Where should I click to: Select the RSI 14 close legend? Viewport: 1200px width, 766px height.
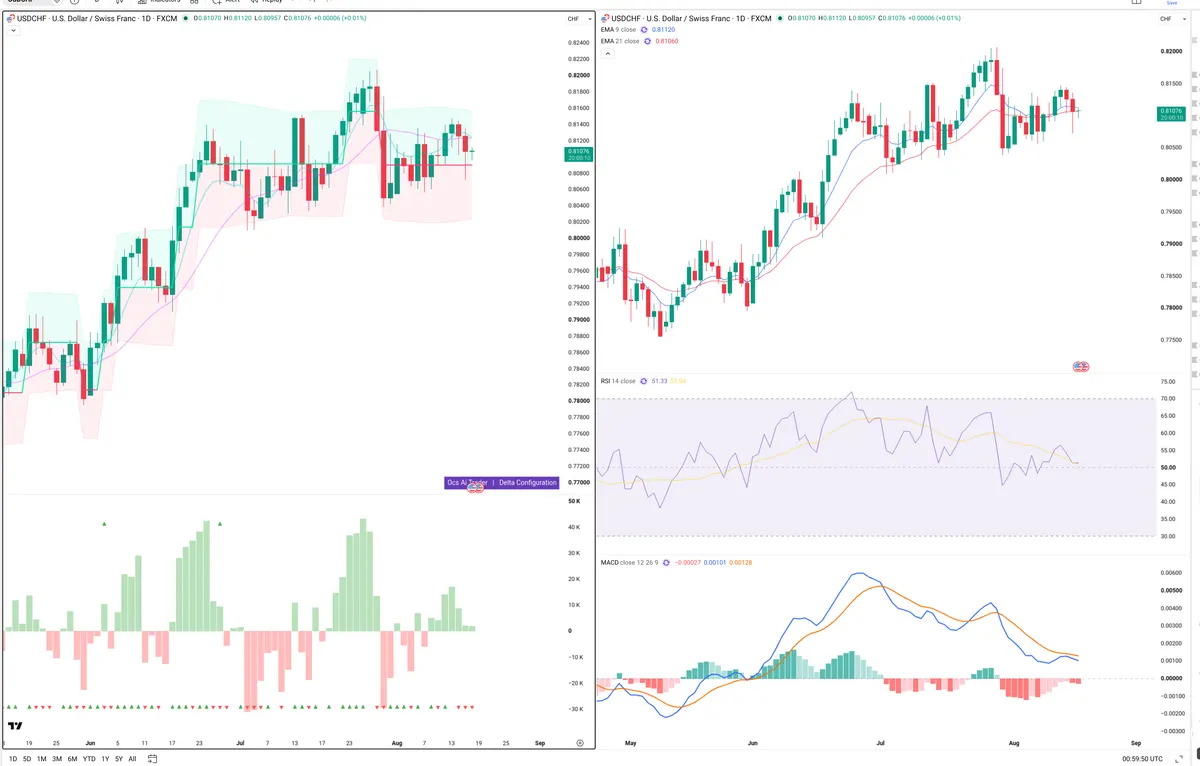point(618,381)
